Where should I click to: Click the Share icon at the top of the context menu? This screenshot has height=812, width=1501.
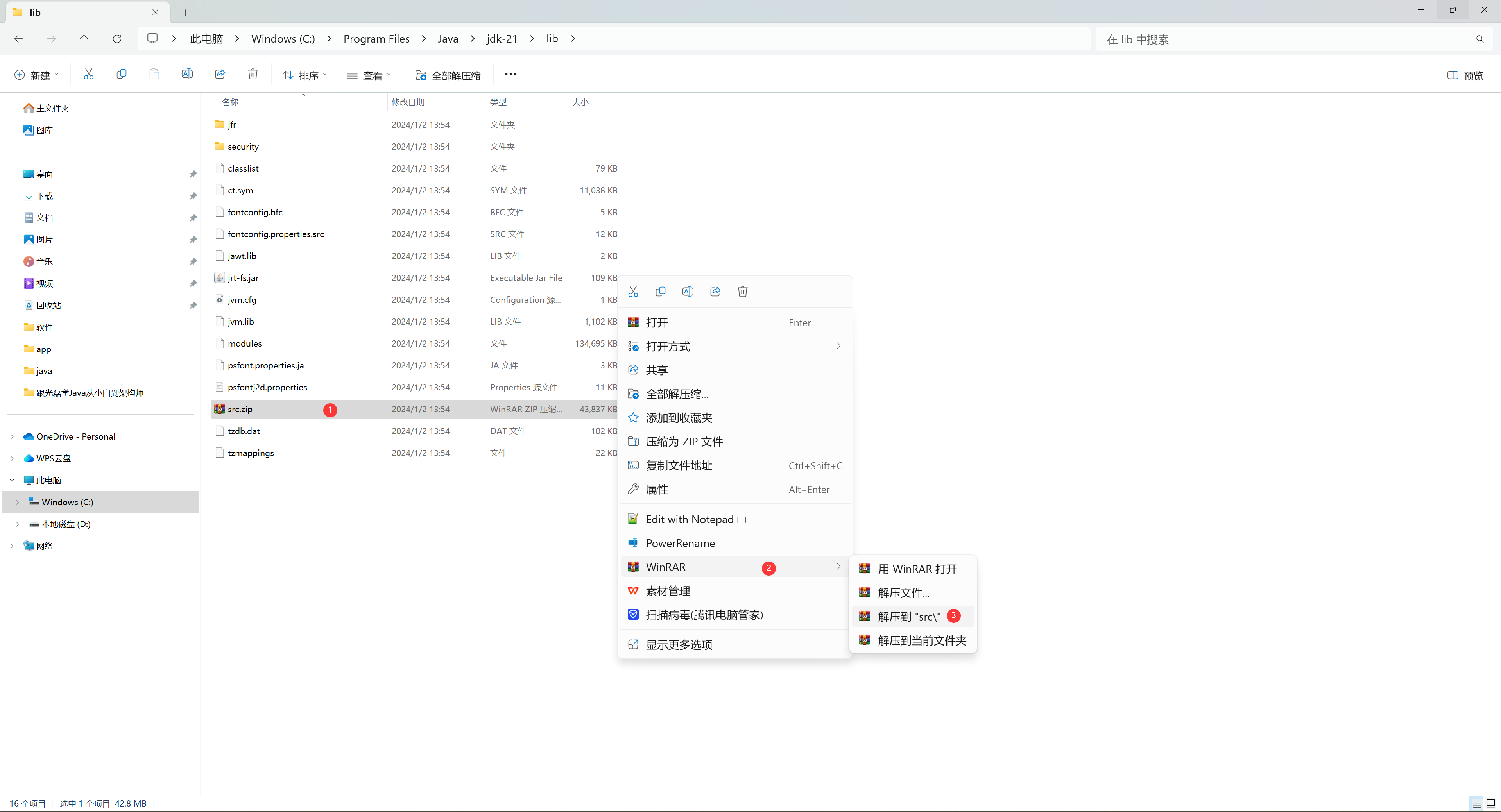[715, 291]
